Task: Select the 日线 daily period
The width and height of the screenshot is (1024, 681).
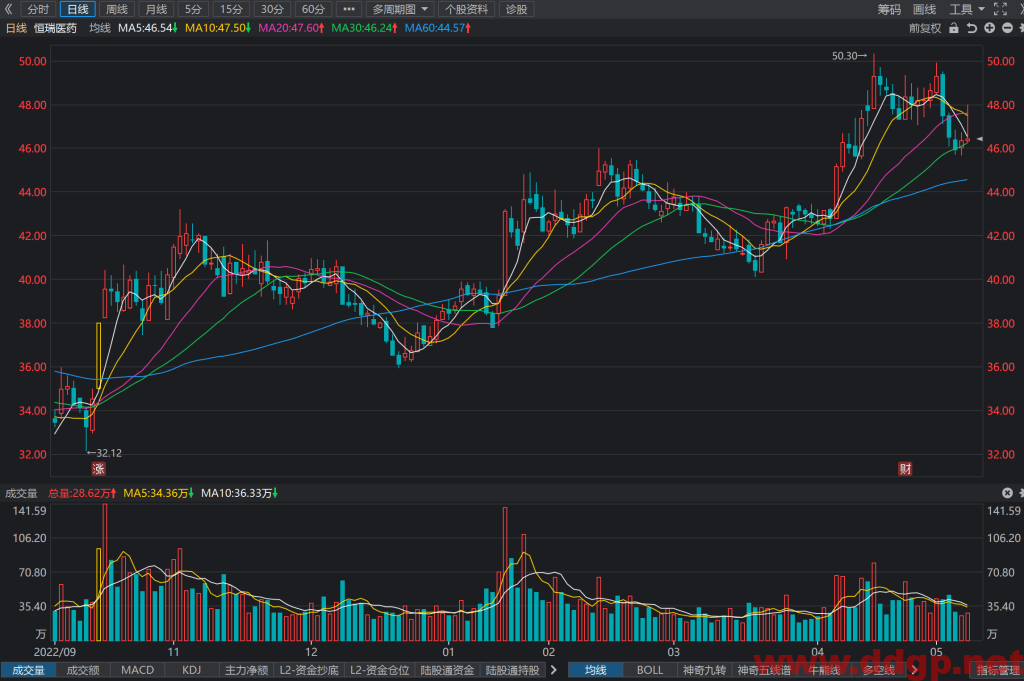Action: tap(78, 9)
